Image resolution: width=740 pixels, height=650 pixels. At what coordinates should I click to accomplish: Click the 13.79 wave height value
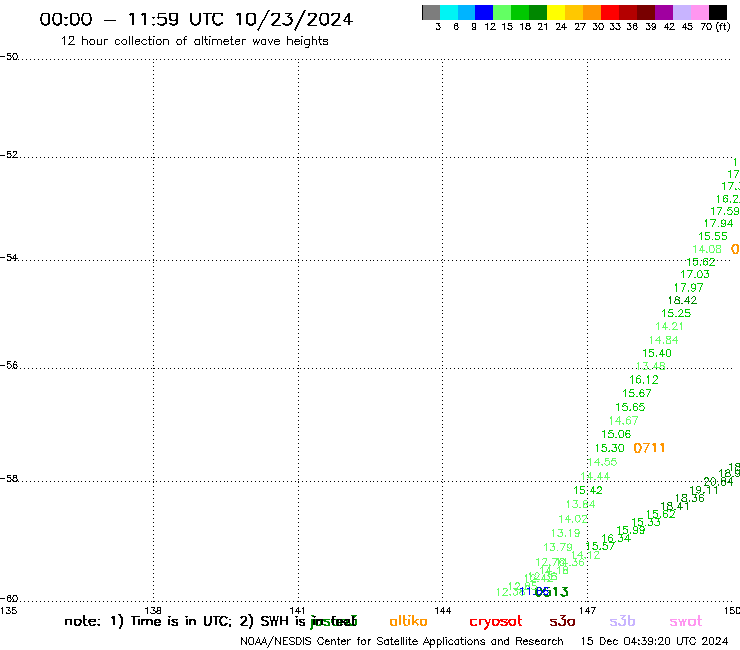558,548
